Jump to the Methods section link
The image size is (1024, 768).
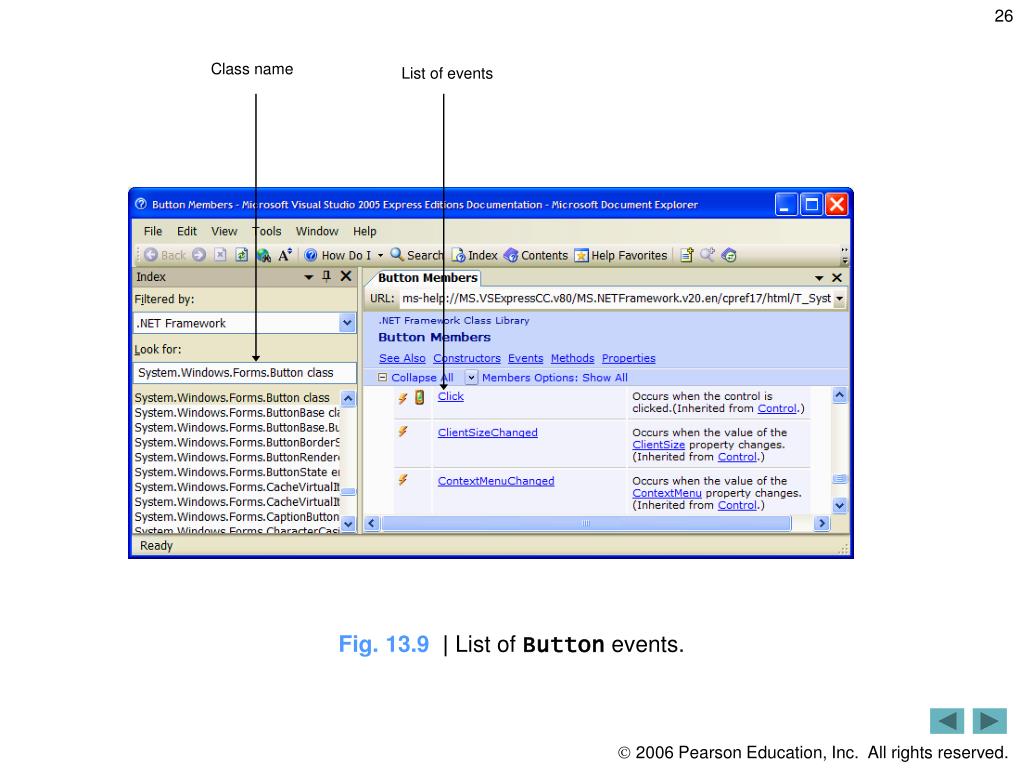[x=572, y=358]
